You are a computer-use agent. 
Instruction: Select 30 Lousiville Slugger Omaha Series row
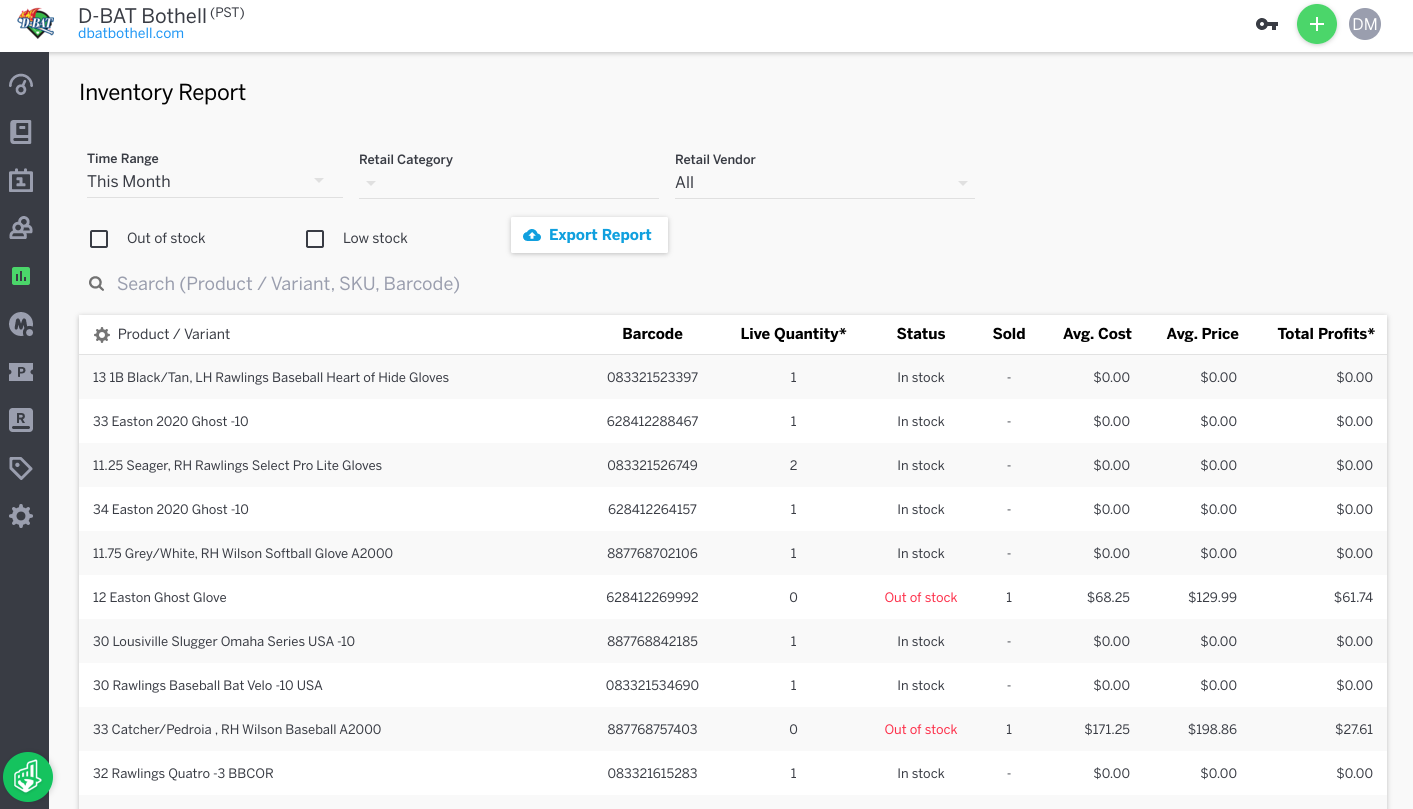tap(733, 642)
